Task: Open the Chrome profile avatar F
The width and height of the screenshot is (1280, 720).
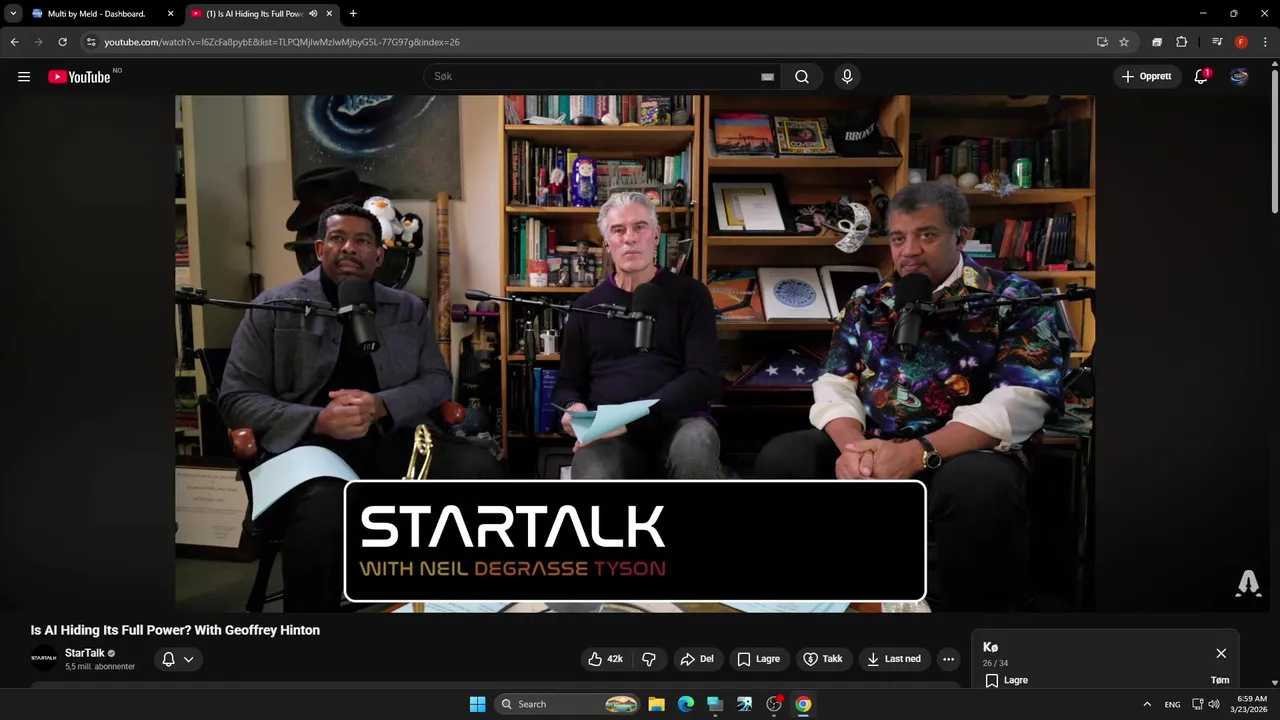Action: 1241,42
